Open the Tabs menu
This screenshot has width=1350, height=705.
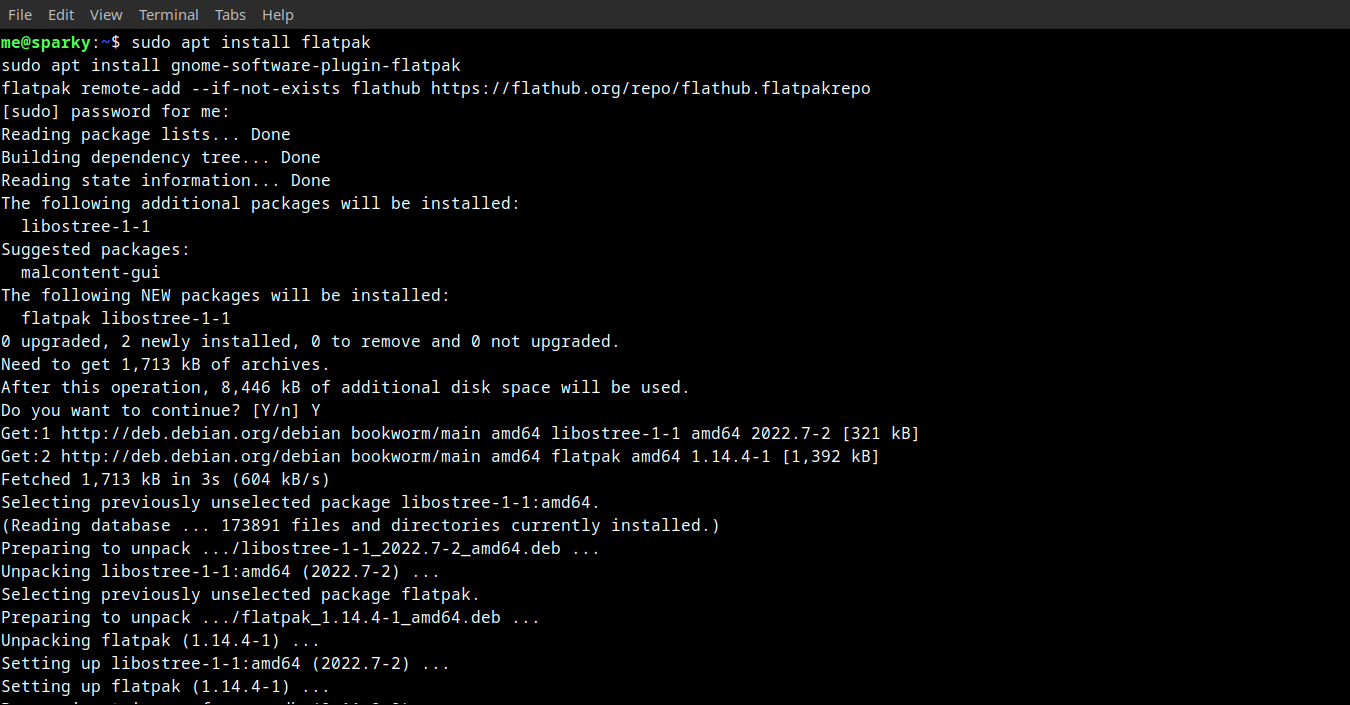(229, 14)
